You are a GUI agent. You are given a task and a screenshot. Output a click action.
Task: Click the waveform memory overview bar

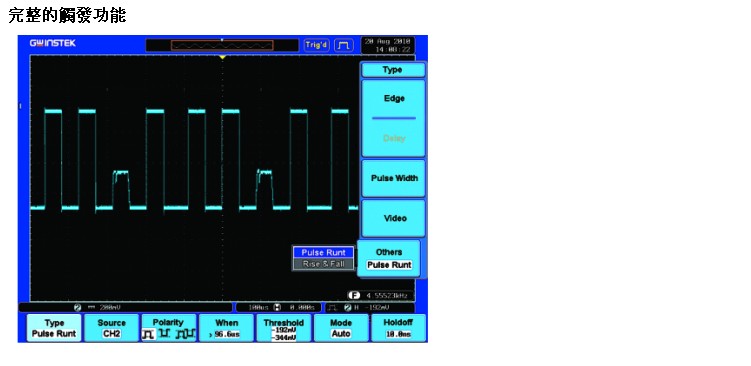click(x=222, y=46)
